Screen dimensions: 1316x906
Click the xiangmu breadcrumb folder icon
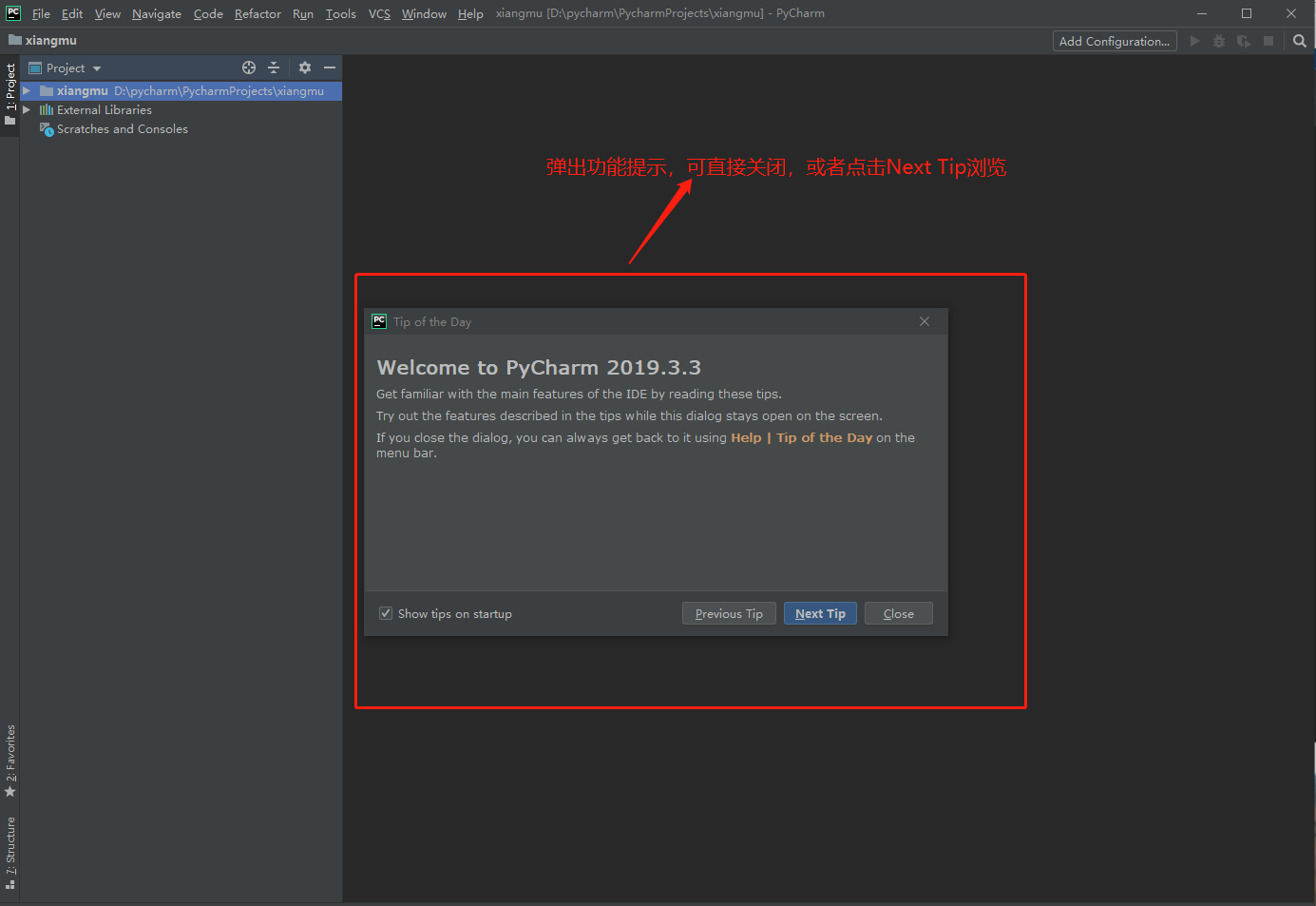15,40
